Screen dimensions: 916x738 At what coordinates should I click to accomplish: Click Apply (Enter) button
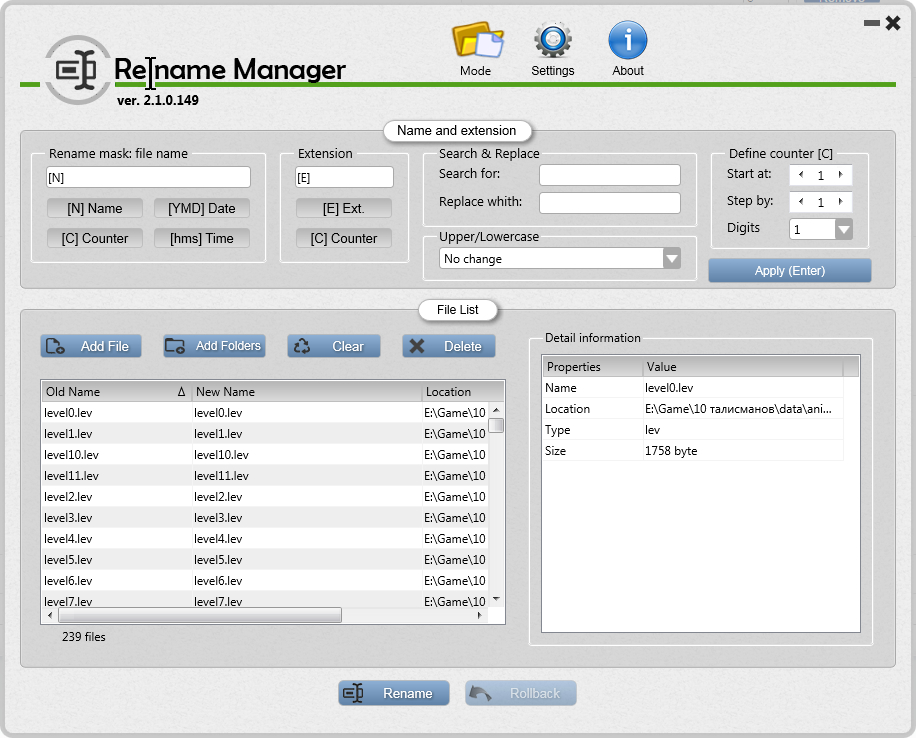(x=790, y=271)
